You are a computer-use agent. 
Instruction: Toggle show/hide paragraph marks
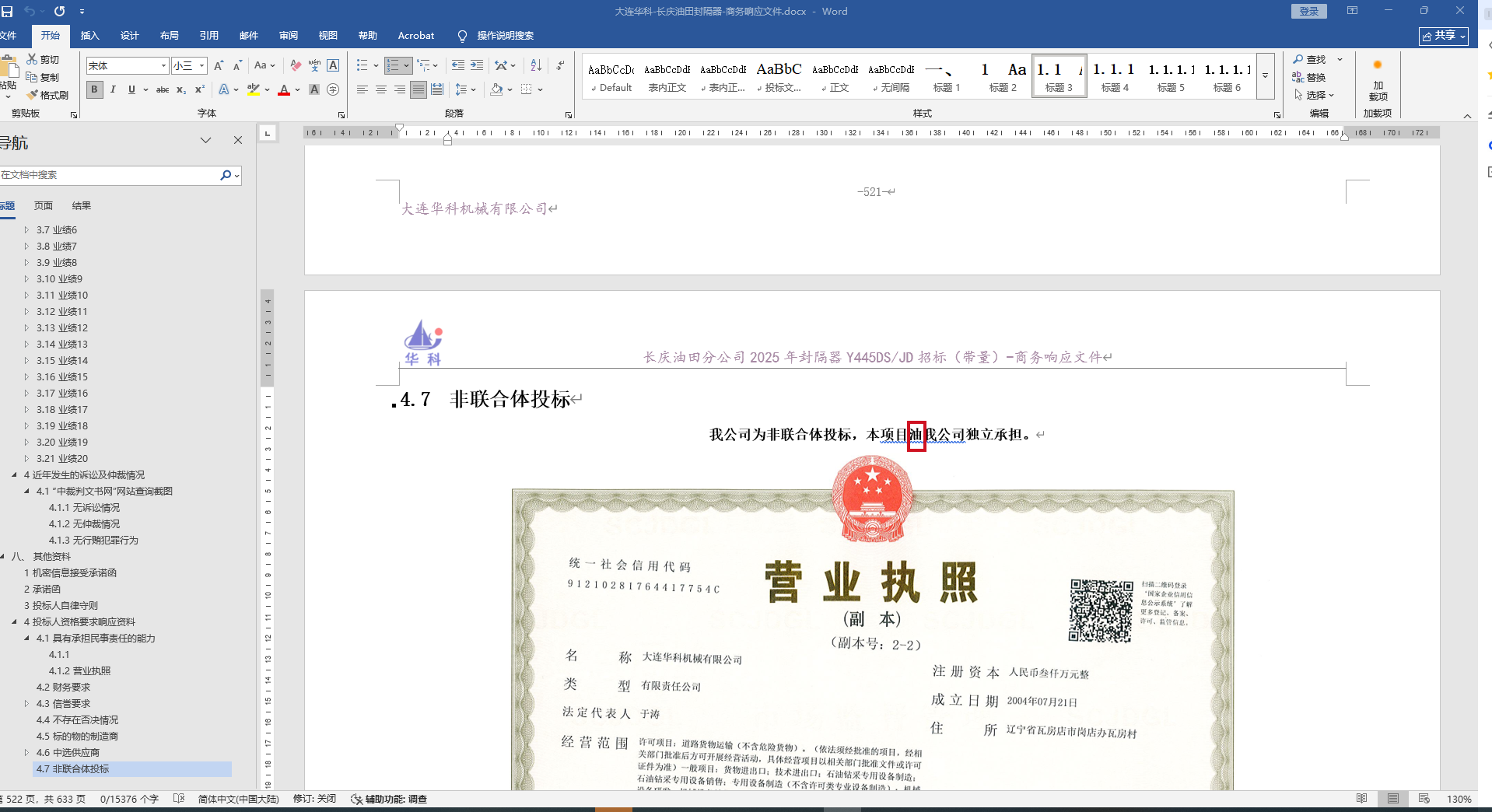[561, 65]
